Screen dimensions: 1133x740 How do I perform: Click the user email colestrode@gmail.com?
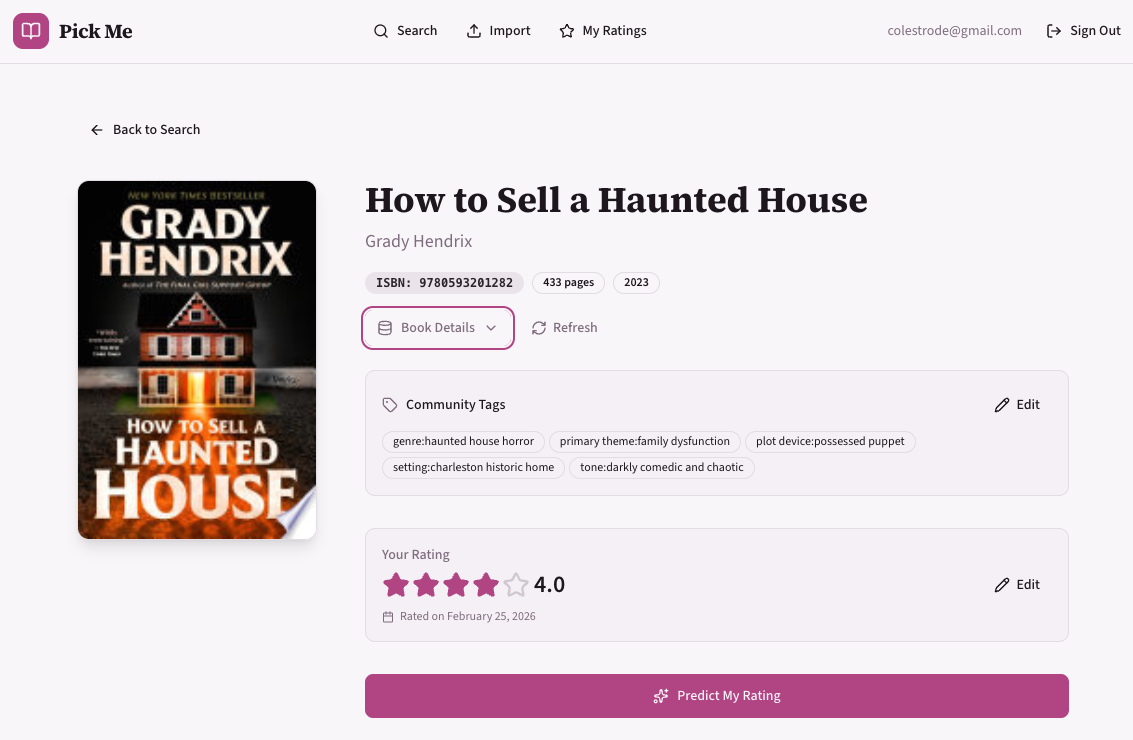954,31
